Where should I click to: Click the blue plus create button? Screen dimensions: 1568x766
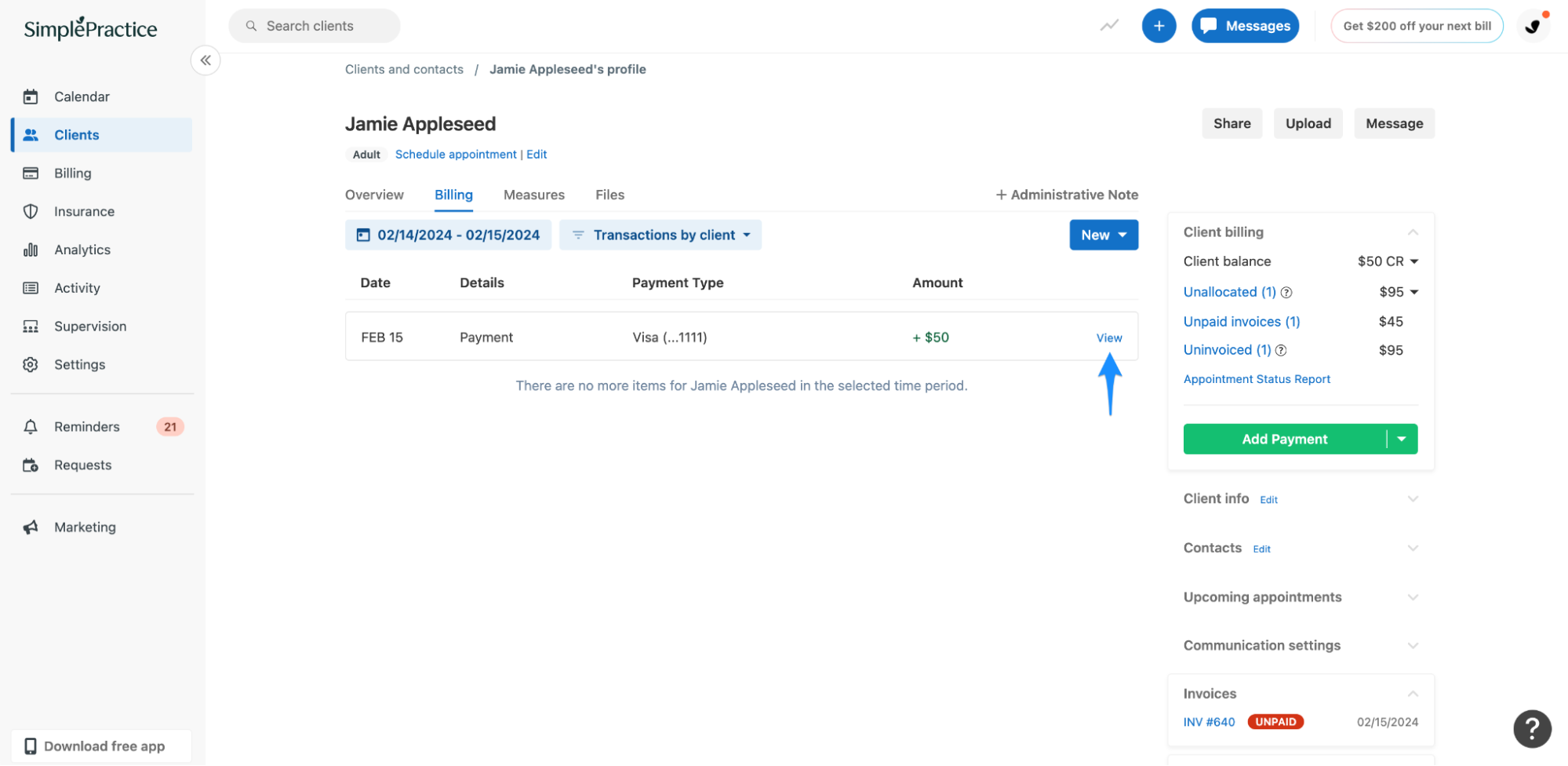tap(1159, 25)
